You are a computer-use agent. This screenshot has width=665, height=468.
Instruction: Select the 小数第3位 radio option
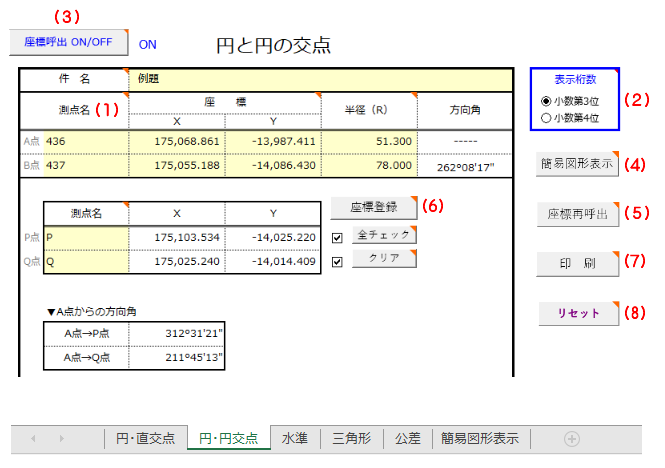click(x=545, y=101)
